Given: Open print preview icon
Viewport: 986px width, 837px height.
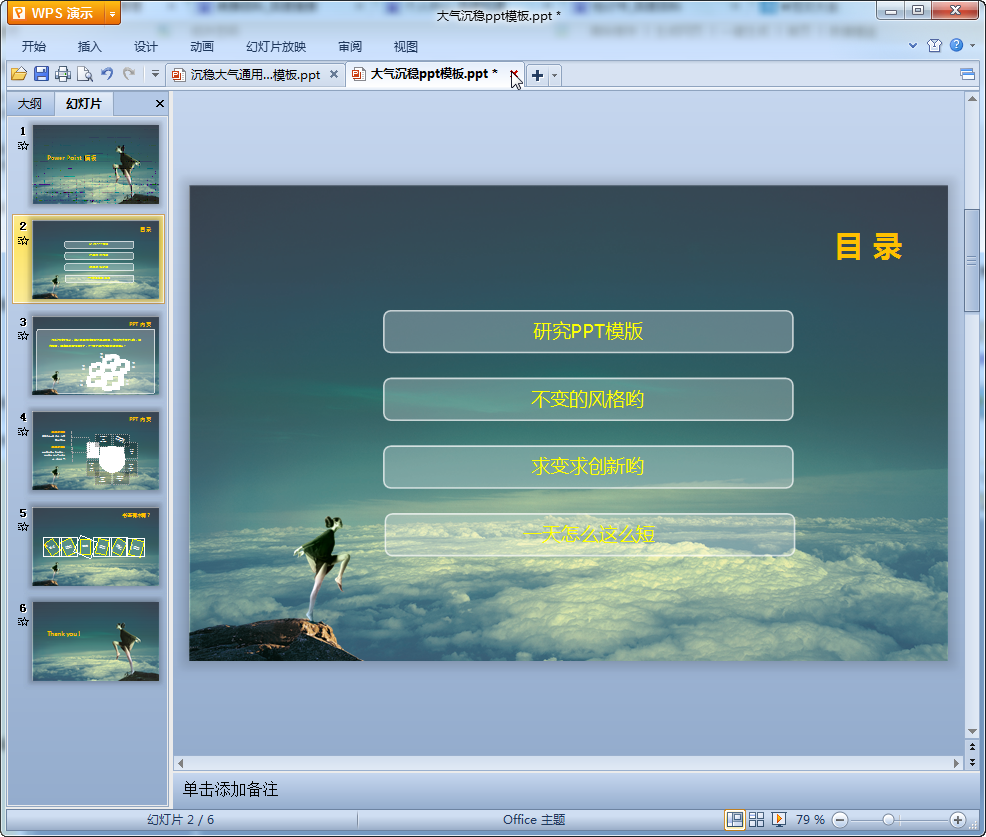Looking at the screenshot, I should 85,74.
